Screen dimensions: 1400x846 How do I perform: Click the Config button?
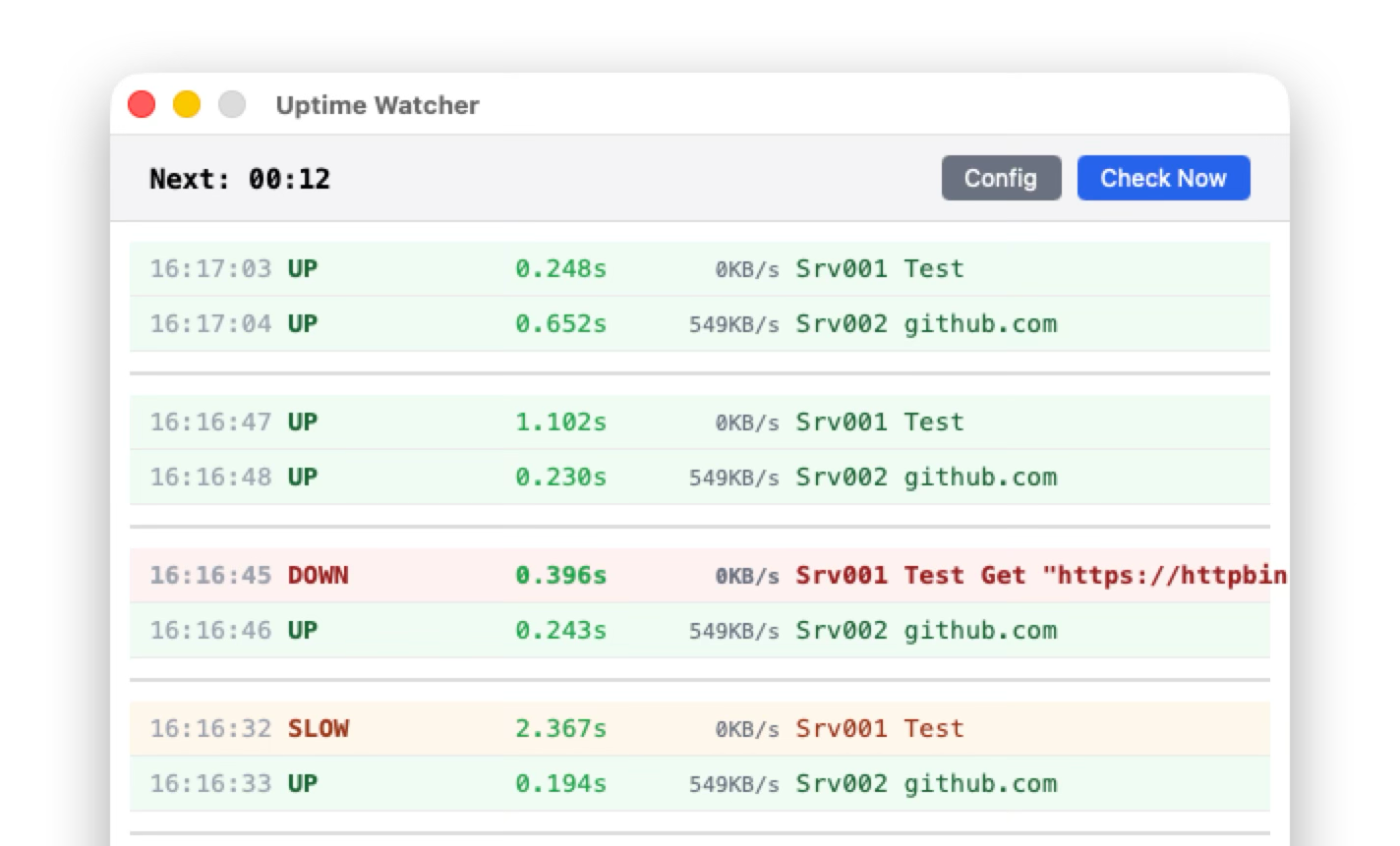1001,178
